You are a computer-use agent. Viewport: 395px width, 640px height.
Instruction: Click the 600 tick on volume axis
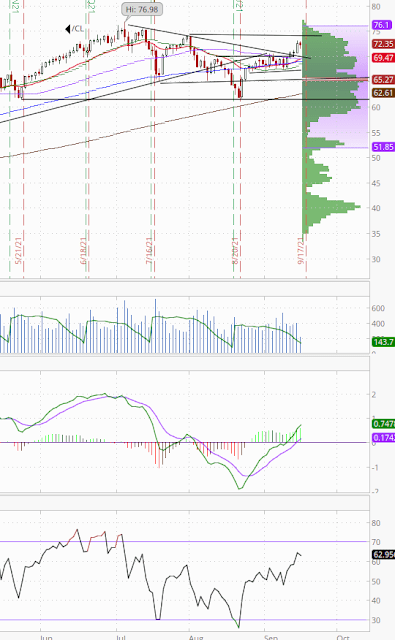378,308
